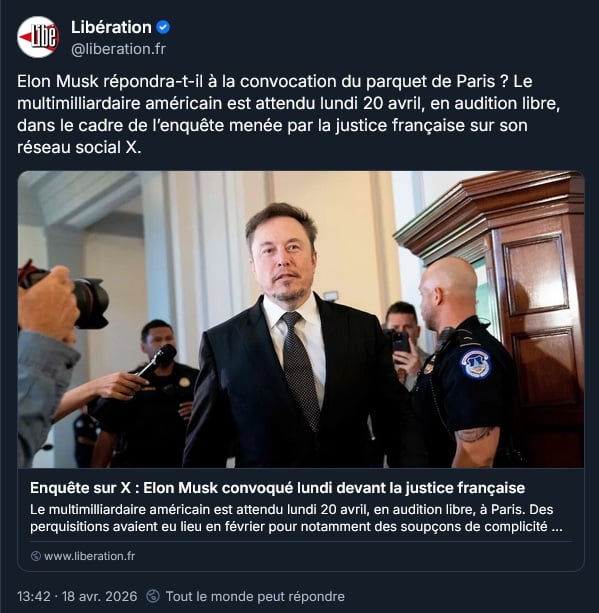Click the blue verified checkmark badge
Image resolution: width=599 pixels, height=613 pixels.
[x=163, y=27]
